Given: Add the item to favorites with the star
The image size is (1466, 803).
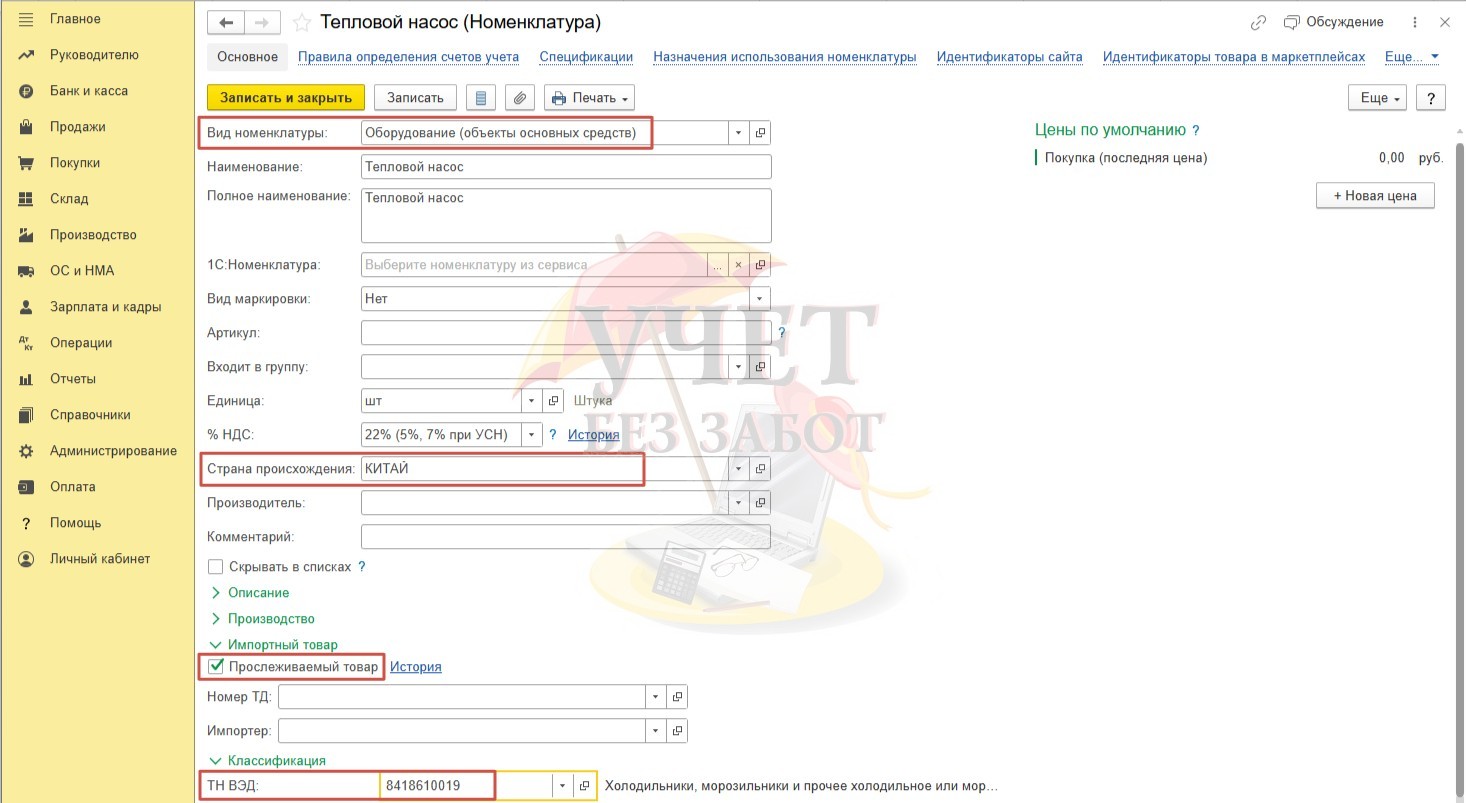Looking at the screenshot, I should (301, 23).
